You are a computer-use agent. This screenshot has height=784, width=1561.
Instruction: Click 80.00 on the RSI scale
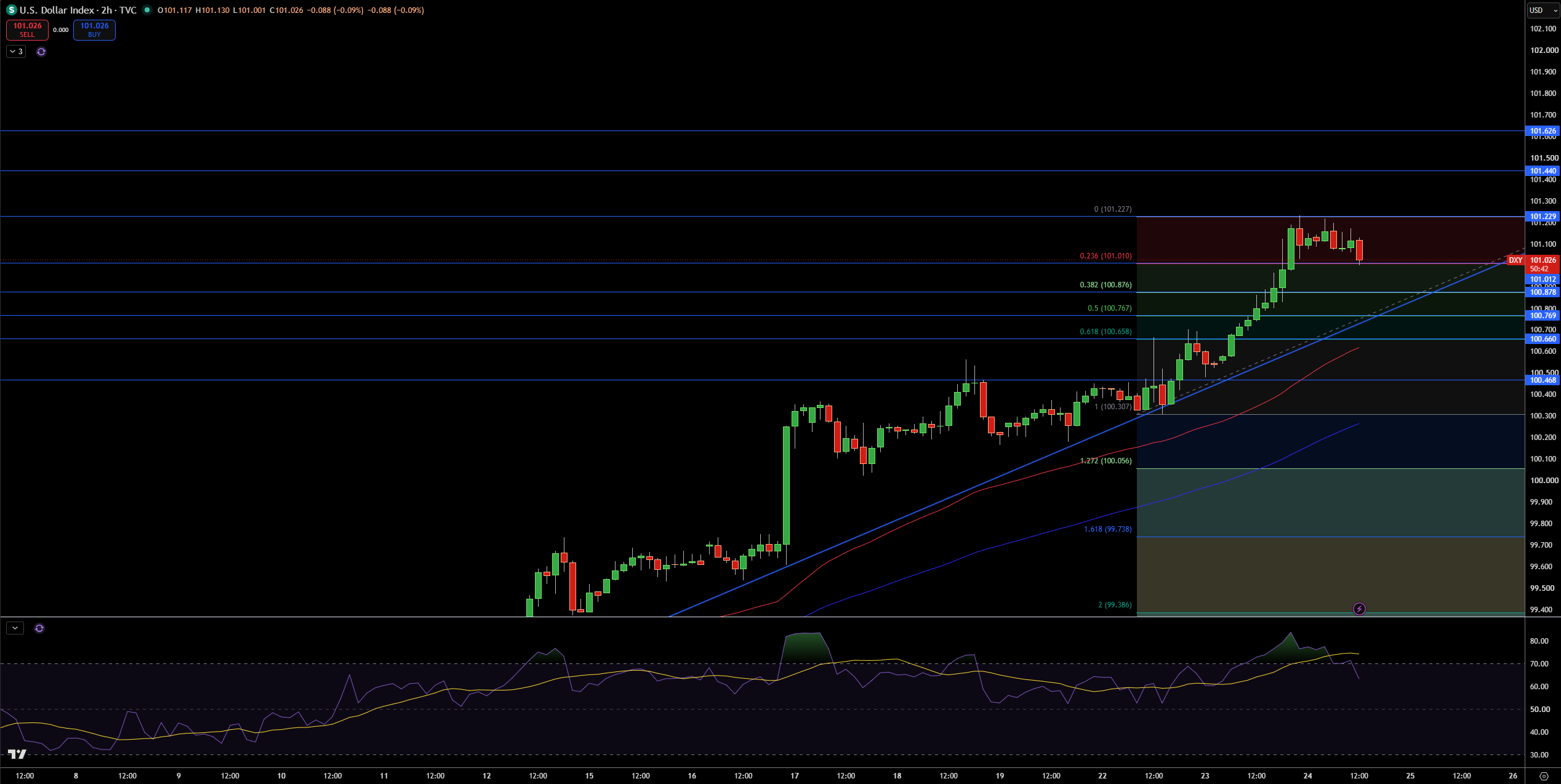(1539, 641)
